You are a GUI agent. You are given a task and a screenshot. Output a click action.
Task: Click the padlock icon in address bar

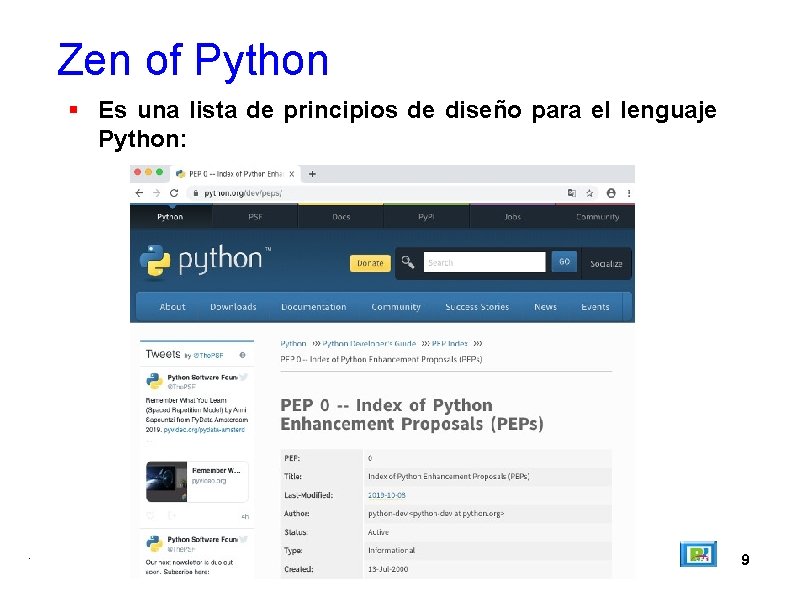click(195, 193)
